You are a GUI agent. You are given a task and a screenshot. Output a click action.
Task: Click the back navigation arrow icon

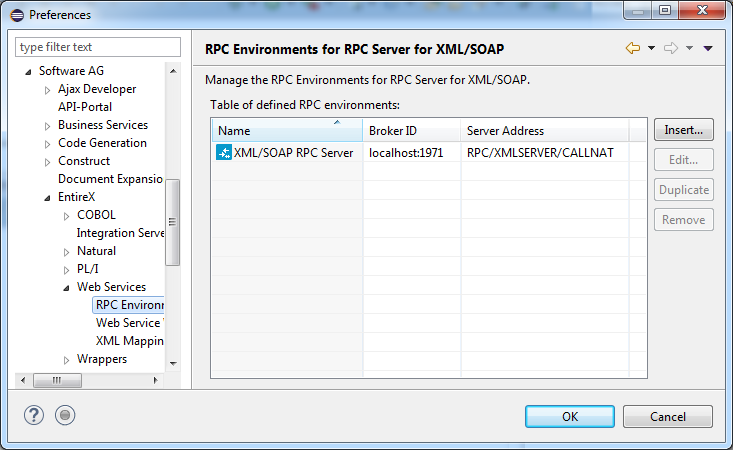pos(632,48)
